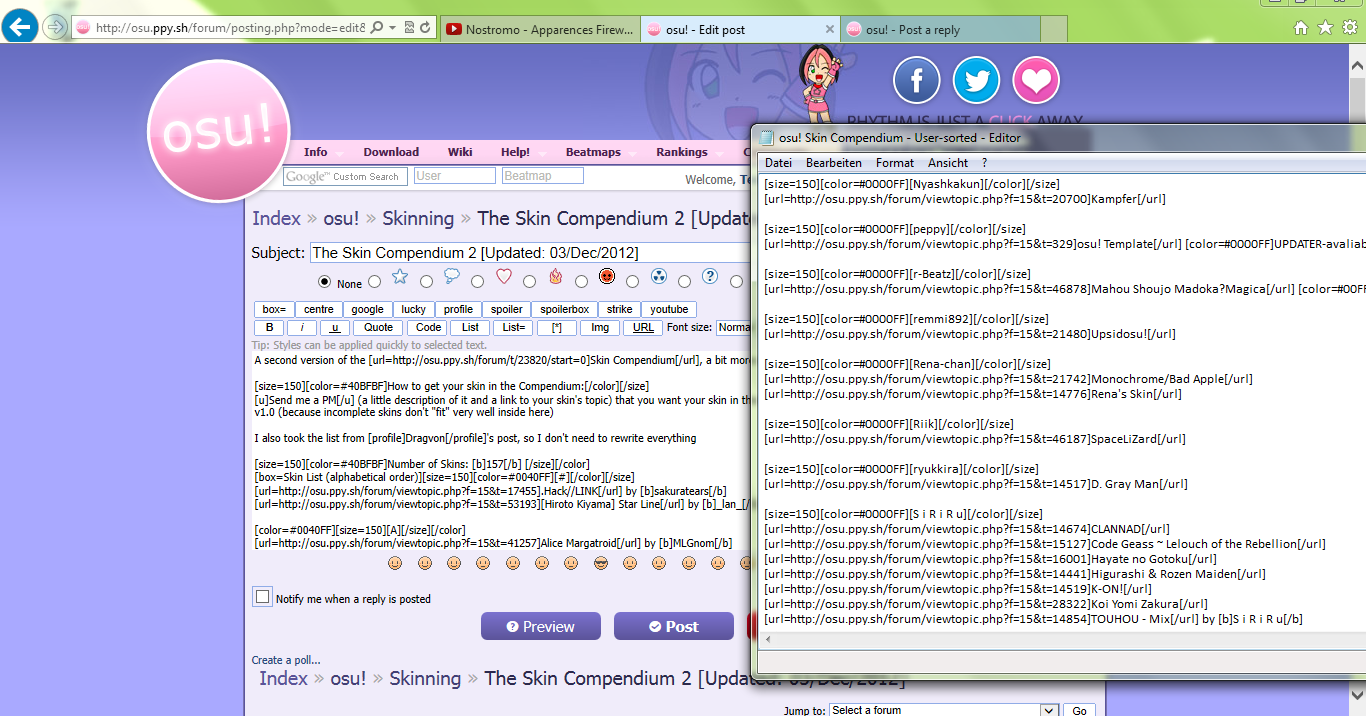Click the Subject input field
The height and width of the screenshot is (716, 1366).
[x=531, y=252]
